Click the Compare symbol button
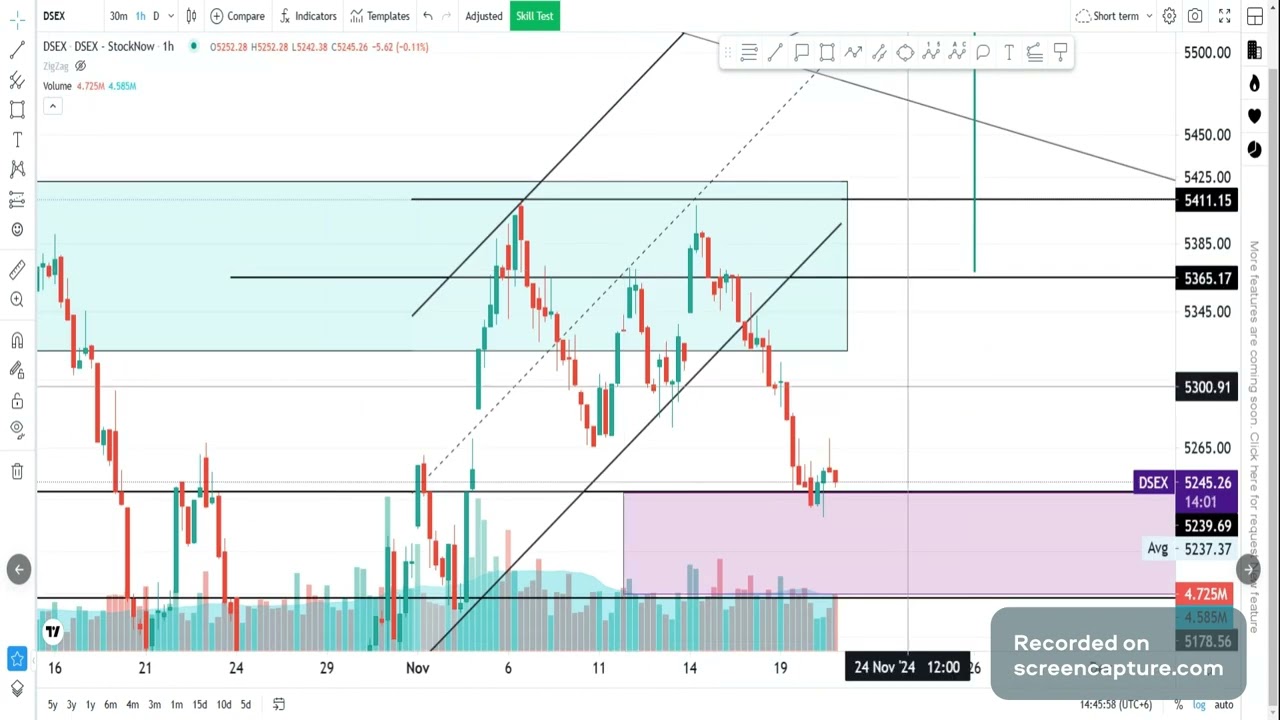1280x720 pixels. (x=238, y=16)
